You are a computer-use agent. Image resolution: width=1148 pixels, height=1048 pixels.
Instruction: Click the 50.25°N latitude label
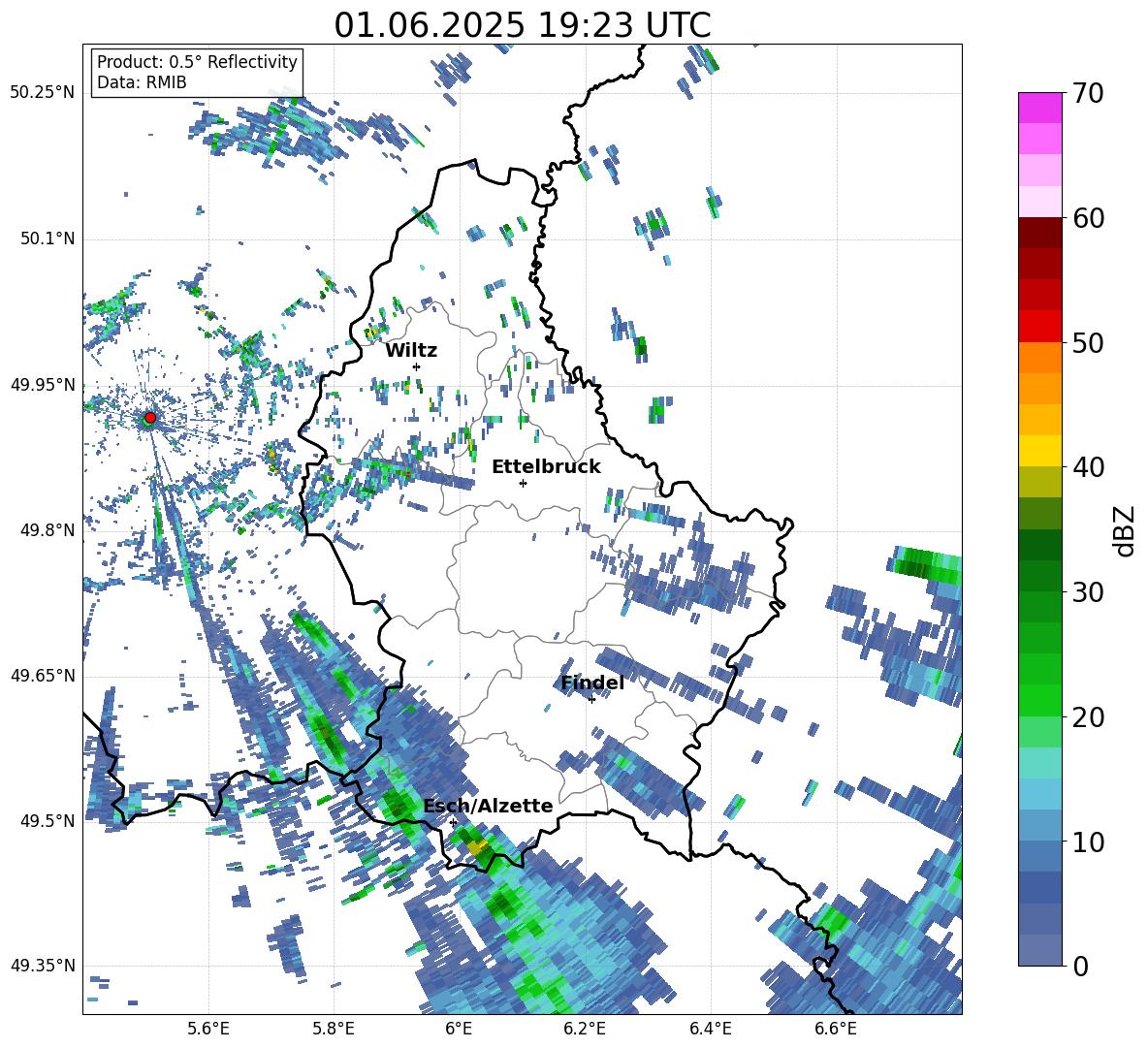[43, 93]
